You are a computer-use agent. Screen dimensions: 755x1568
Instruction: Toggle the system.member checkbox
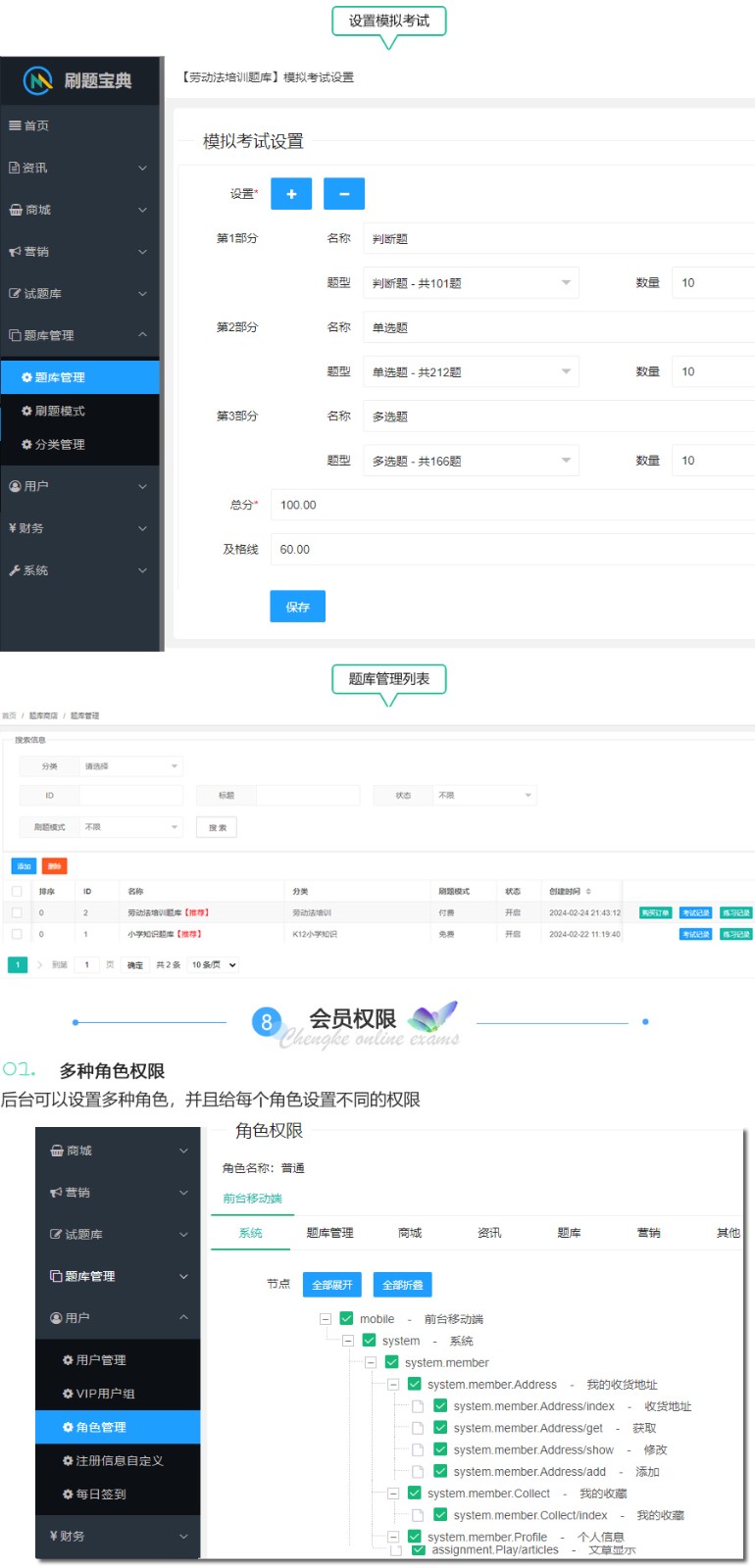[x=392, y=1362]
